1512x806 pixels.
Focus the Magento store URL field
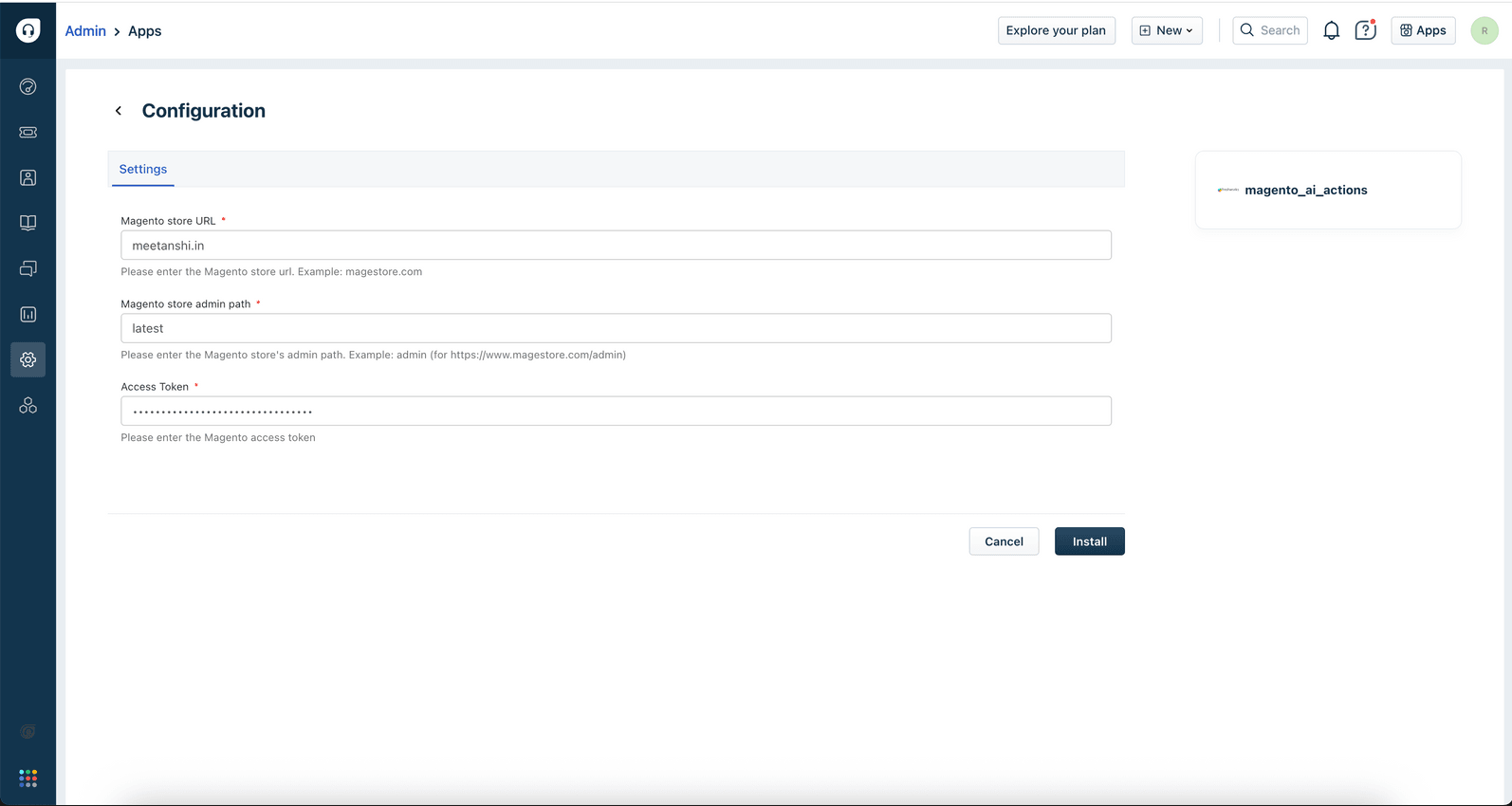[616, 246]
